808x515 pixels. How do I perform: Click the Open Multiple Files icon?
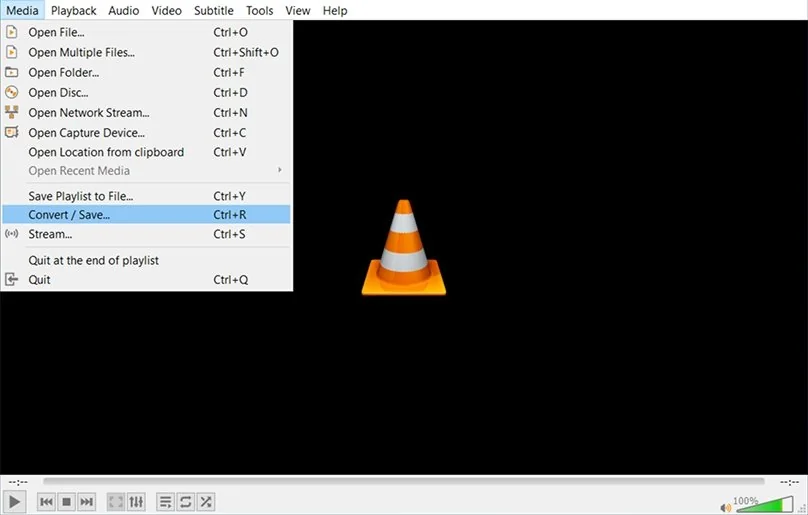coord(11,52)
